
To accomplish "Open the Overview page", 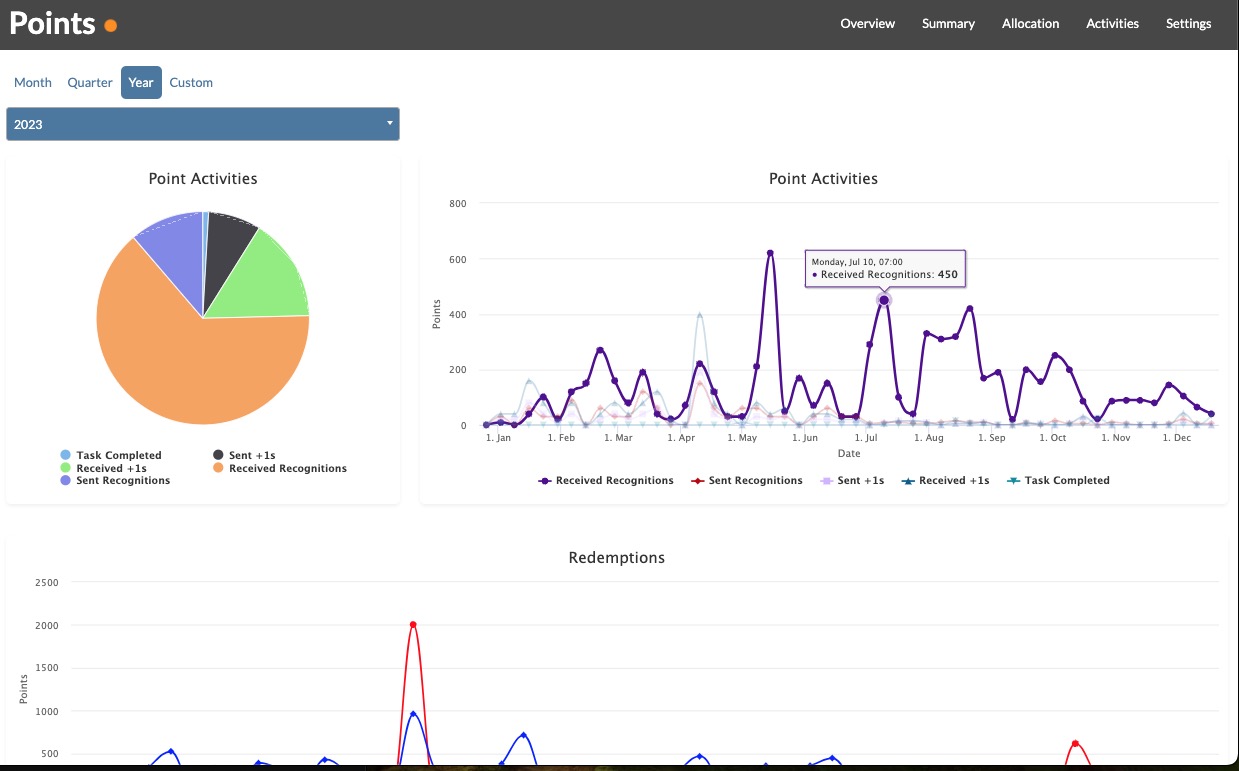I will coord(867,24).
